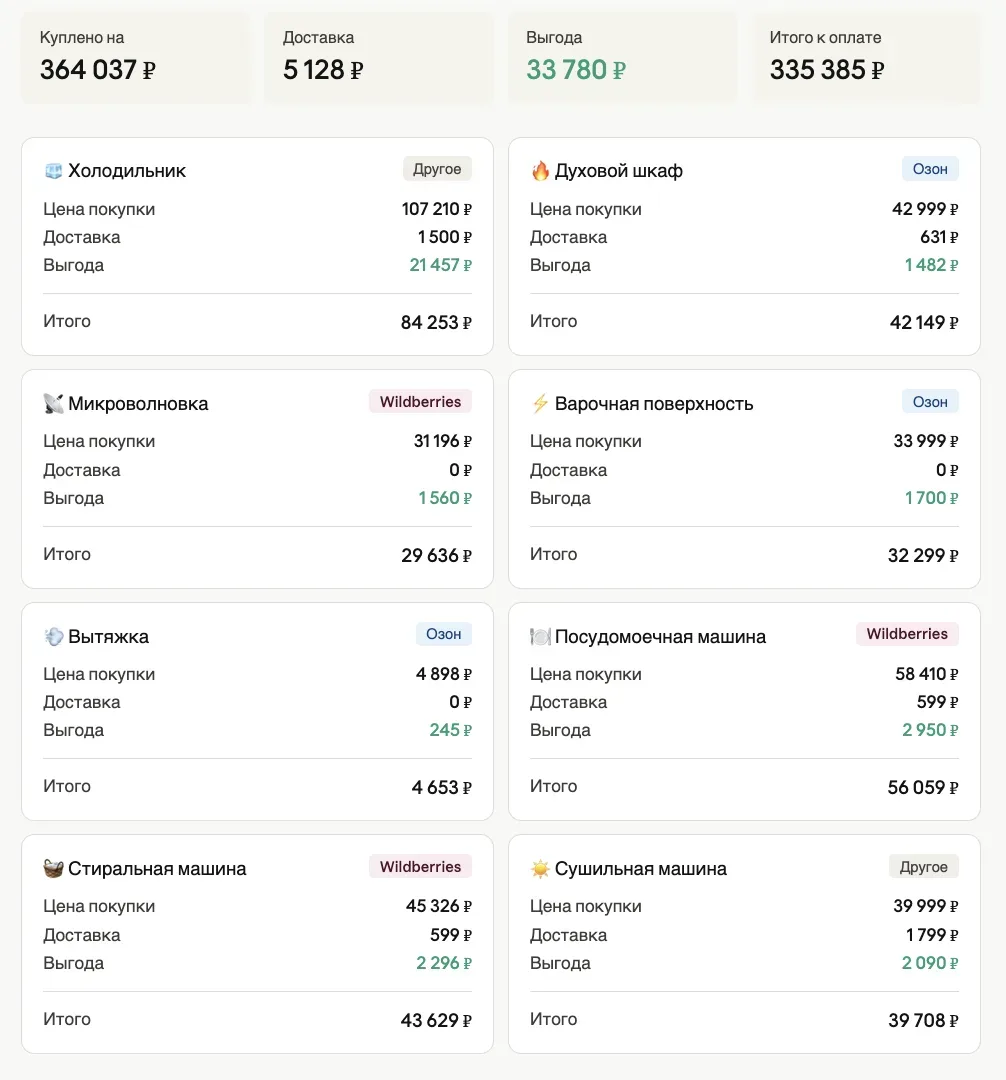The image size is (1006, 1080).
Task: Click the fire icon beside Духовой шкаф
Action: click(x=541, y=171)
